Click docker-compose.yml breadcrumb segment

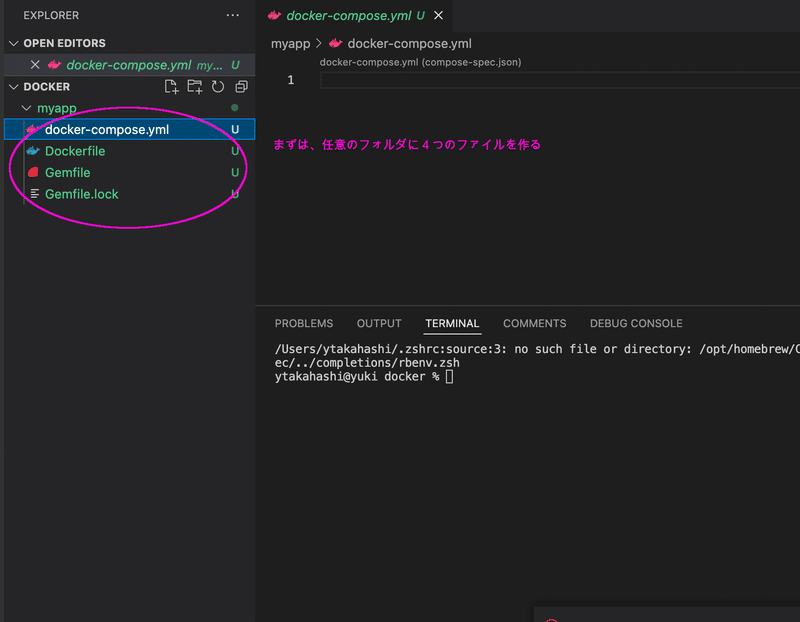[x=409, y=44]
